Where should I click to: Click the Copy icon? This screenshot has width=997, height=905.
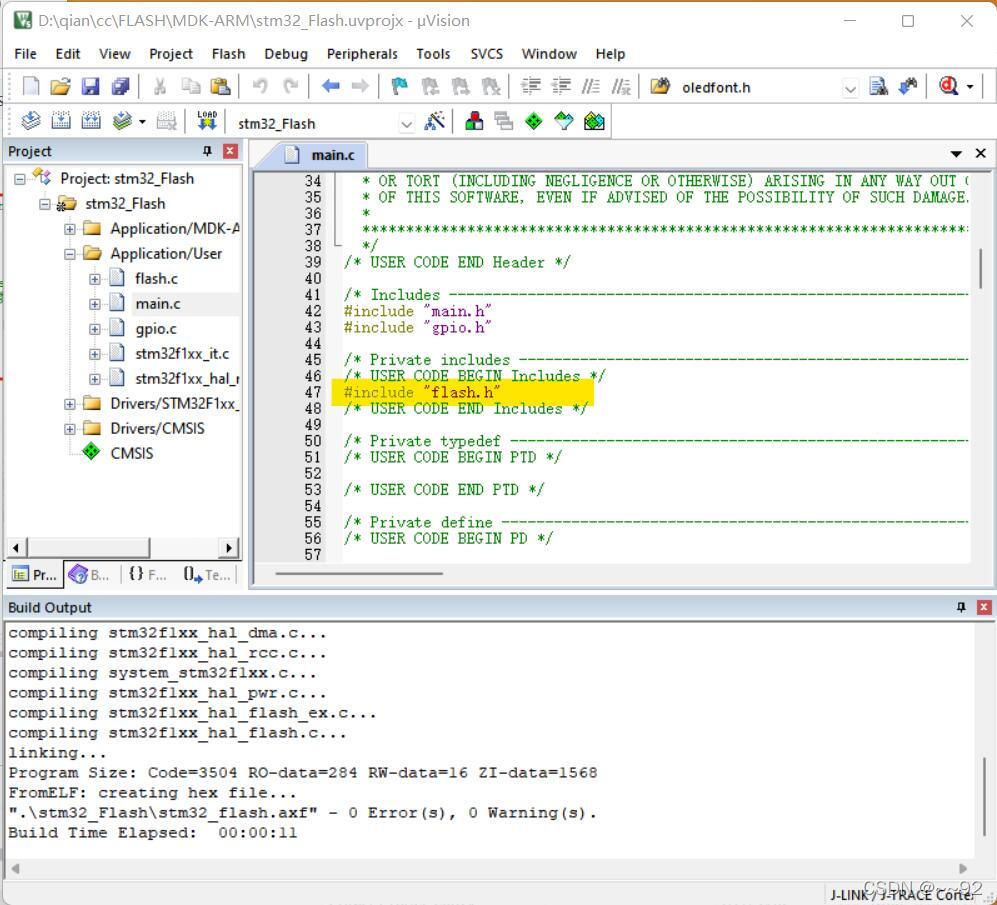190,86
